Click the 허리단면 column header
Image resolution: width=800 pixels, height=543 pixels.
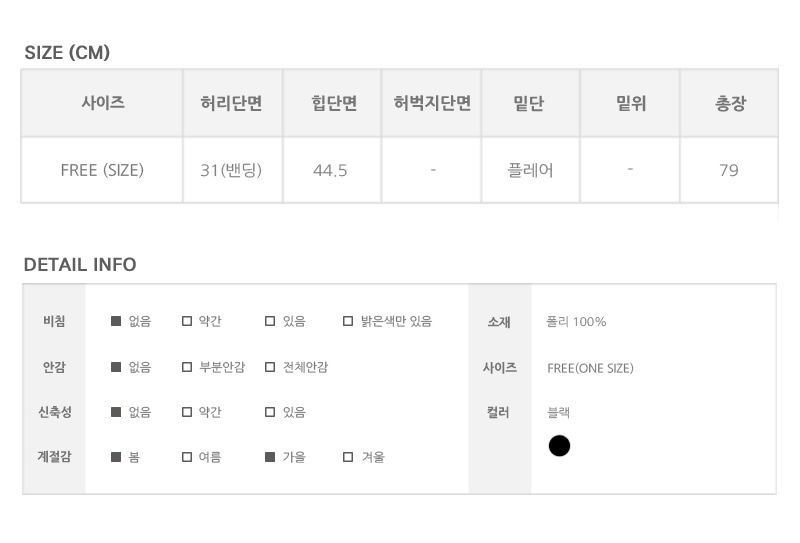pyautogui.click(x=232, y=103)
